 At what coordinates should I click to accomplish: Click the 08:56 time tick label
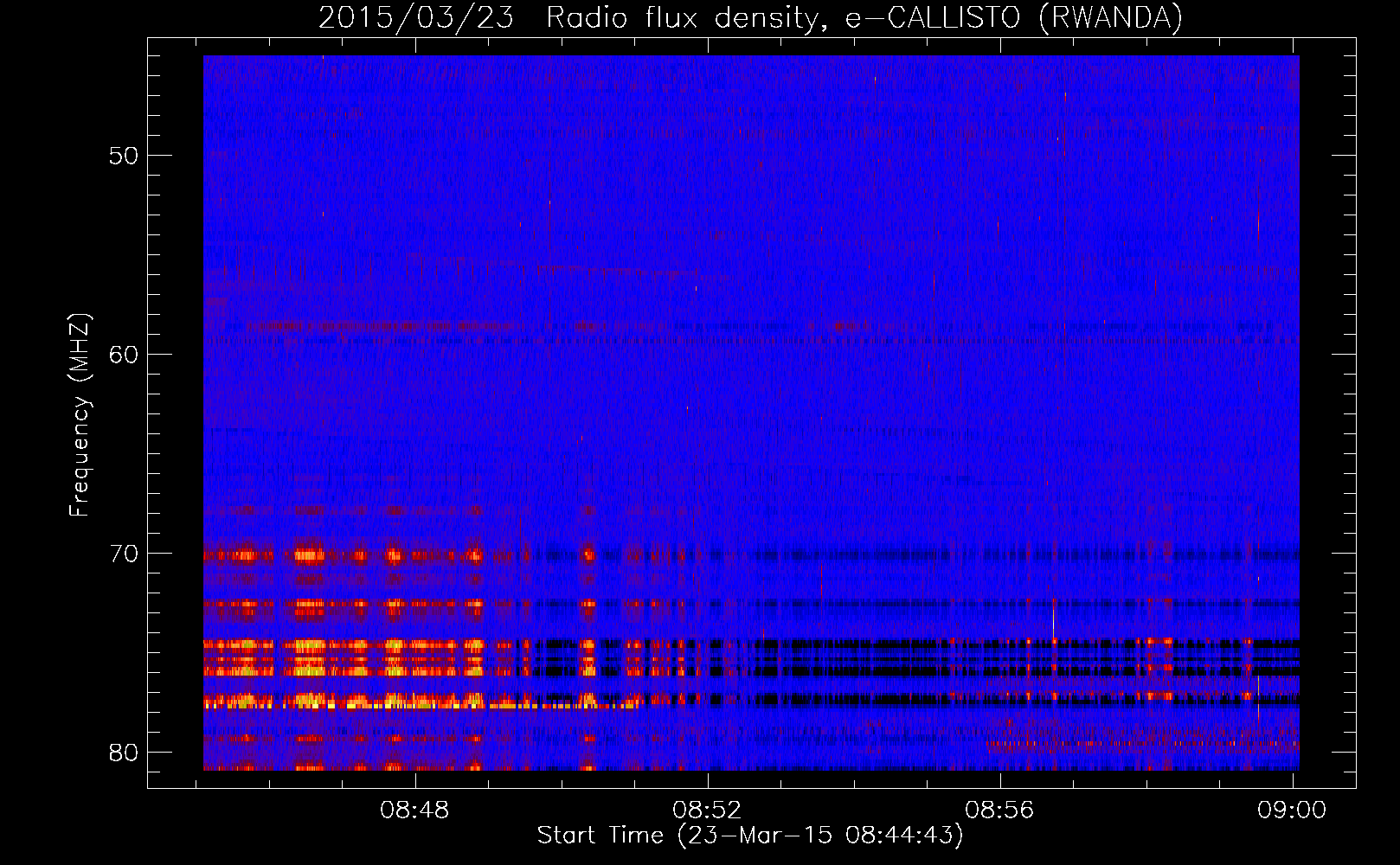(x=1000, y=810)
